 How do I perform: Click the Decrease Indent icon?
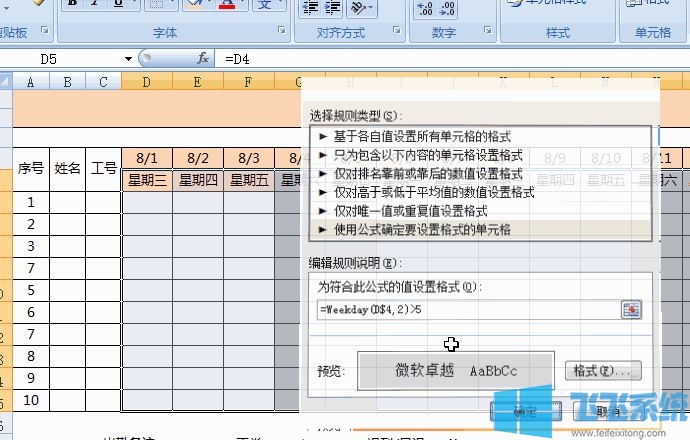tap(311, 7)
